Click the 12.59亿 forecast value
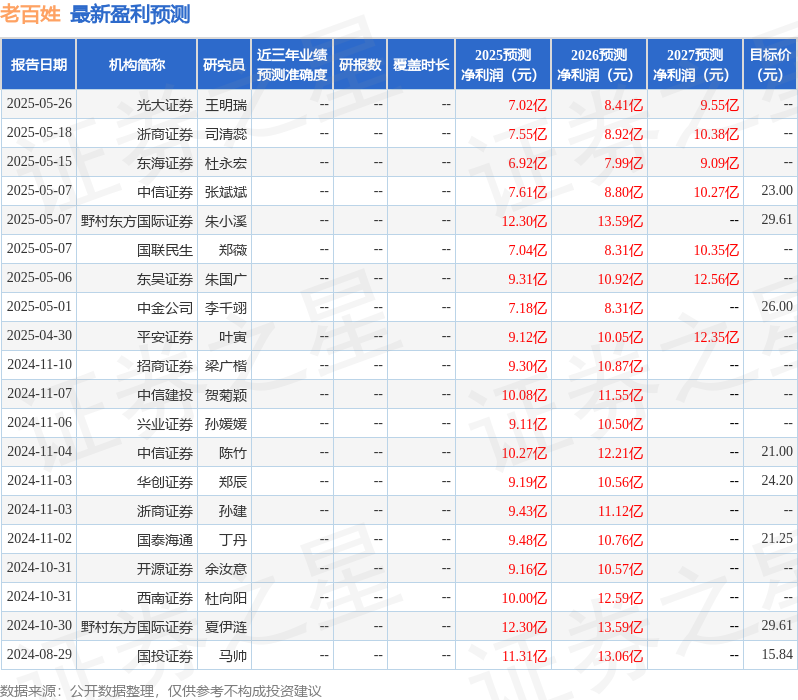Image resolution: width=798 pixels, height=700 pixels. point(620,599)
